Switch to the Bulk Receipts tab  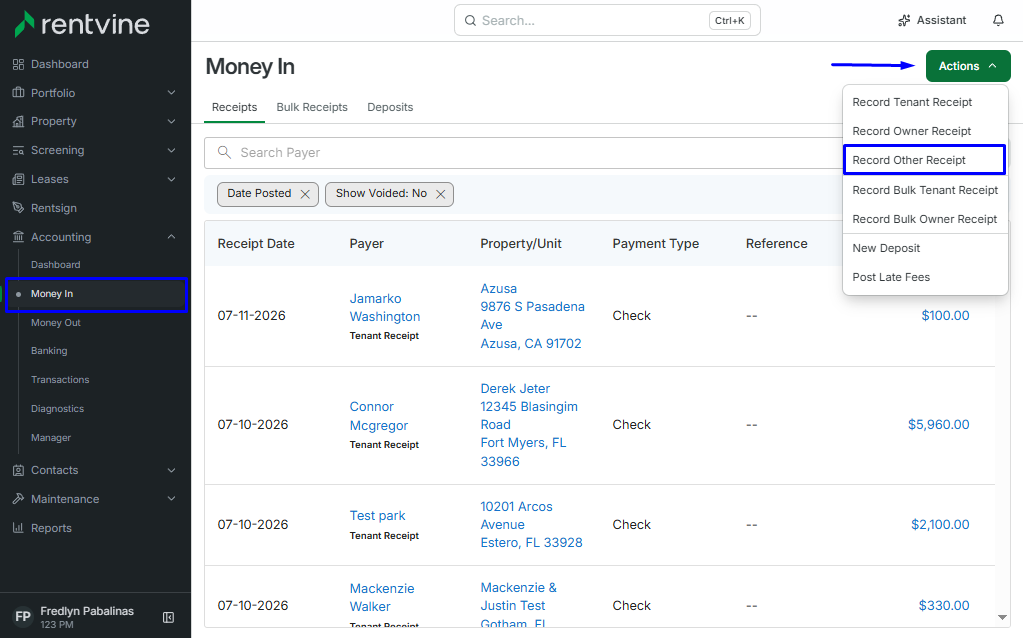(x=312, y=107)
